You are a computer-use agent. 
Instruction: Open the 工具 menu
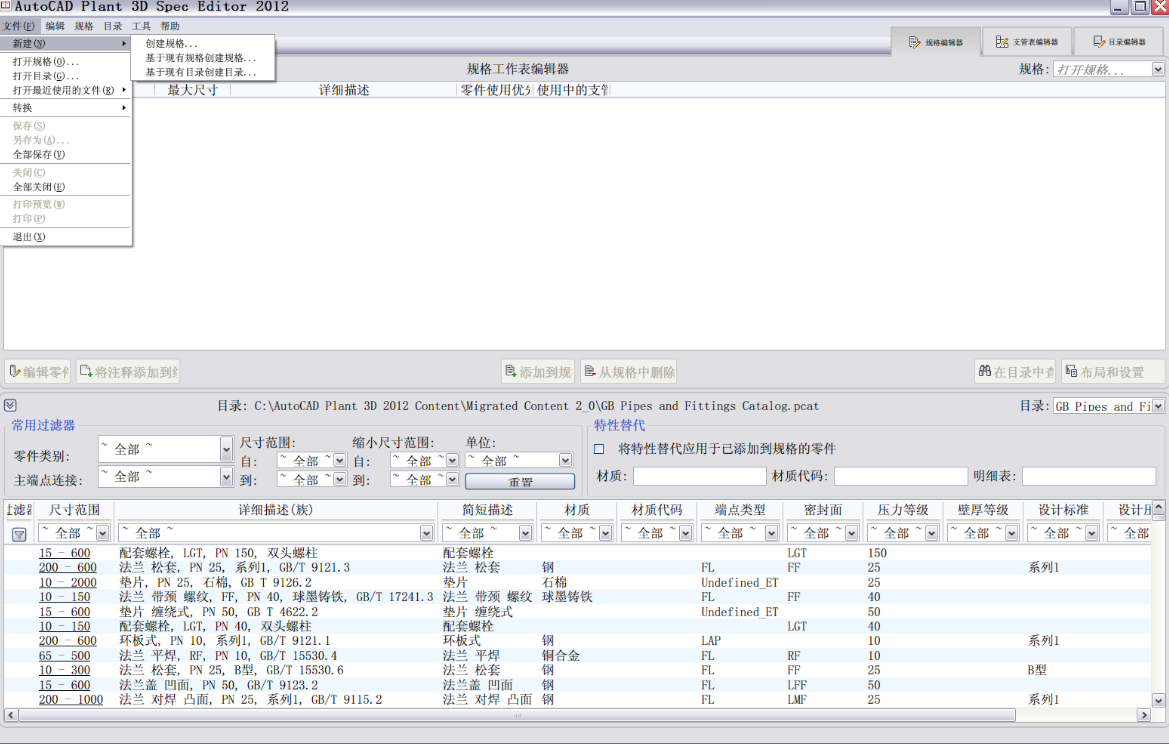(141, 26)
